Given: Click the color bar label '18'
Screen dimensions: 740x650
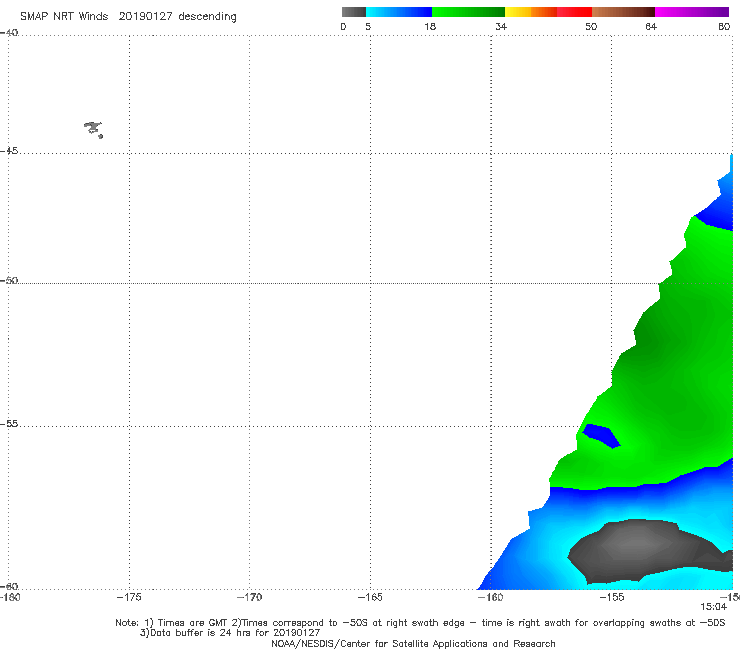Looking at the screenshot, I should [430, 27].
